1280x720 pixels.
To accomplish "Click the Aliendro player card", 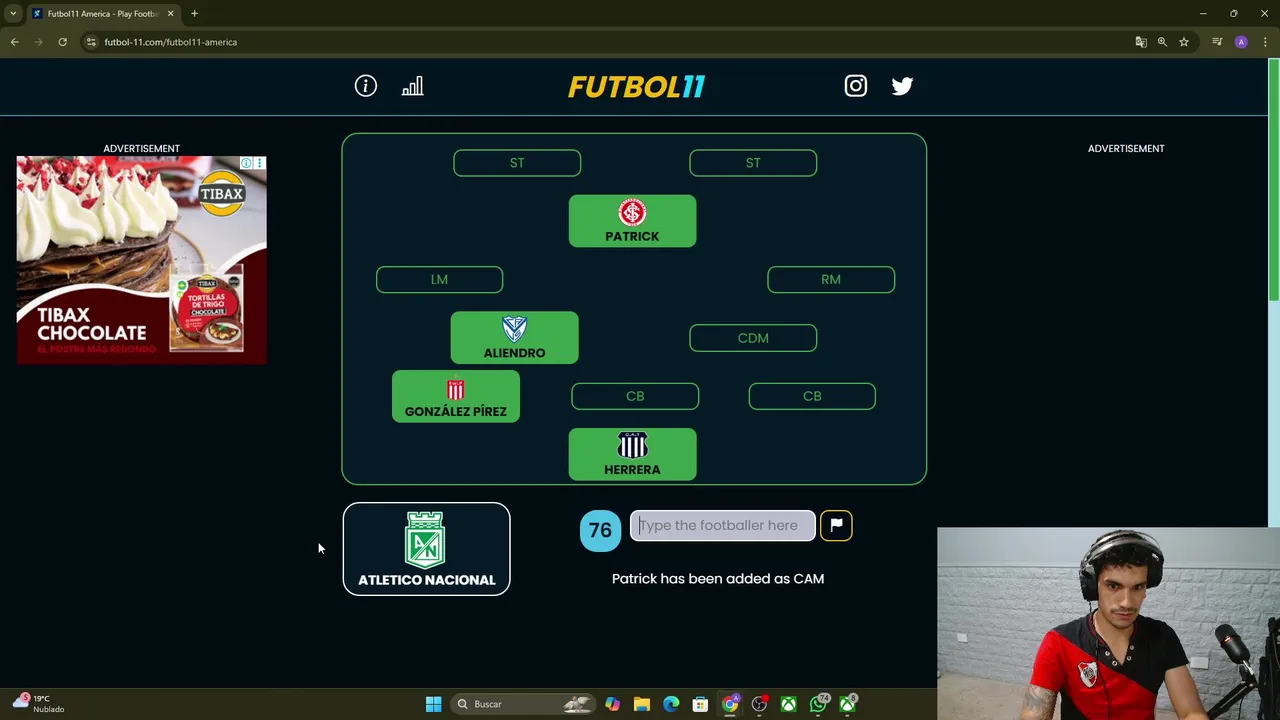I will point(514,338).
